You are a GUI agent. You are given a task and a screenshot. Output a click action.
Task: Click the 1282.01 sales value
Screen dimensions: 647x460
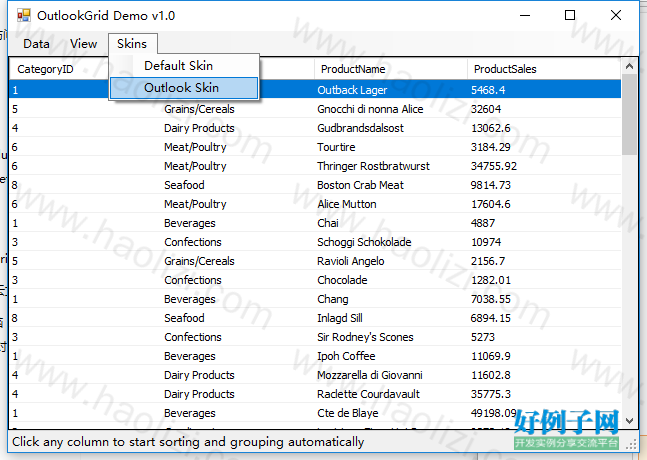(491, 280)
